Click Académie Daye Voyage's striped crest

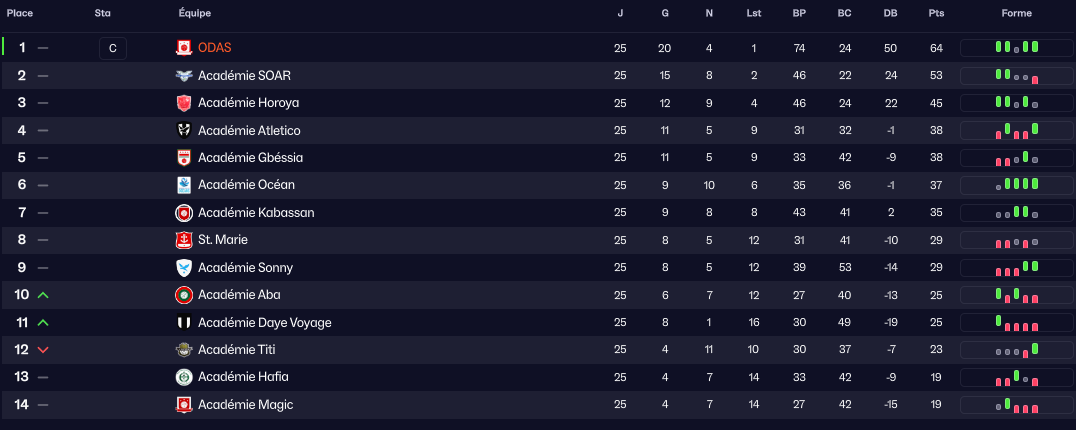point(184,323)
